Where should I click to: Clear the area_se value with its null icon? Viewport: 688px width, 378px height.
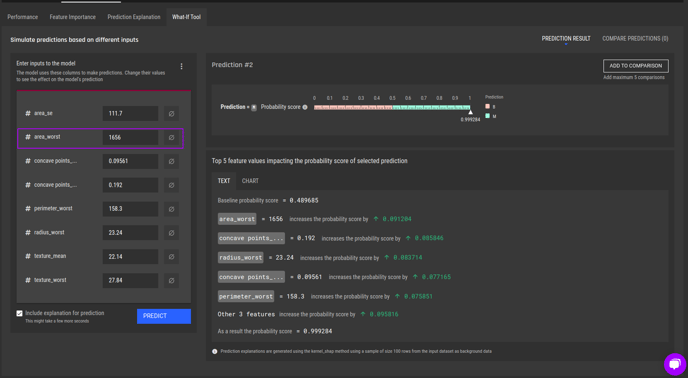click(x=171, y=113)
